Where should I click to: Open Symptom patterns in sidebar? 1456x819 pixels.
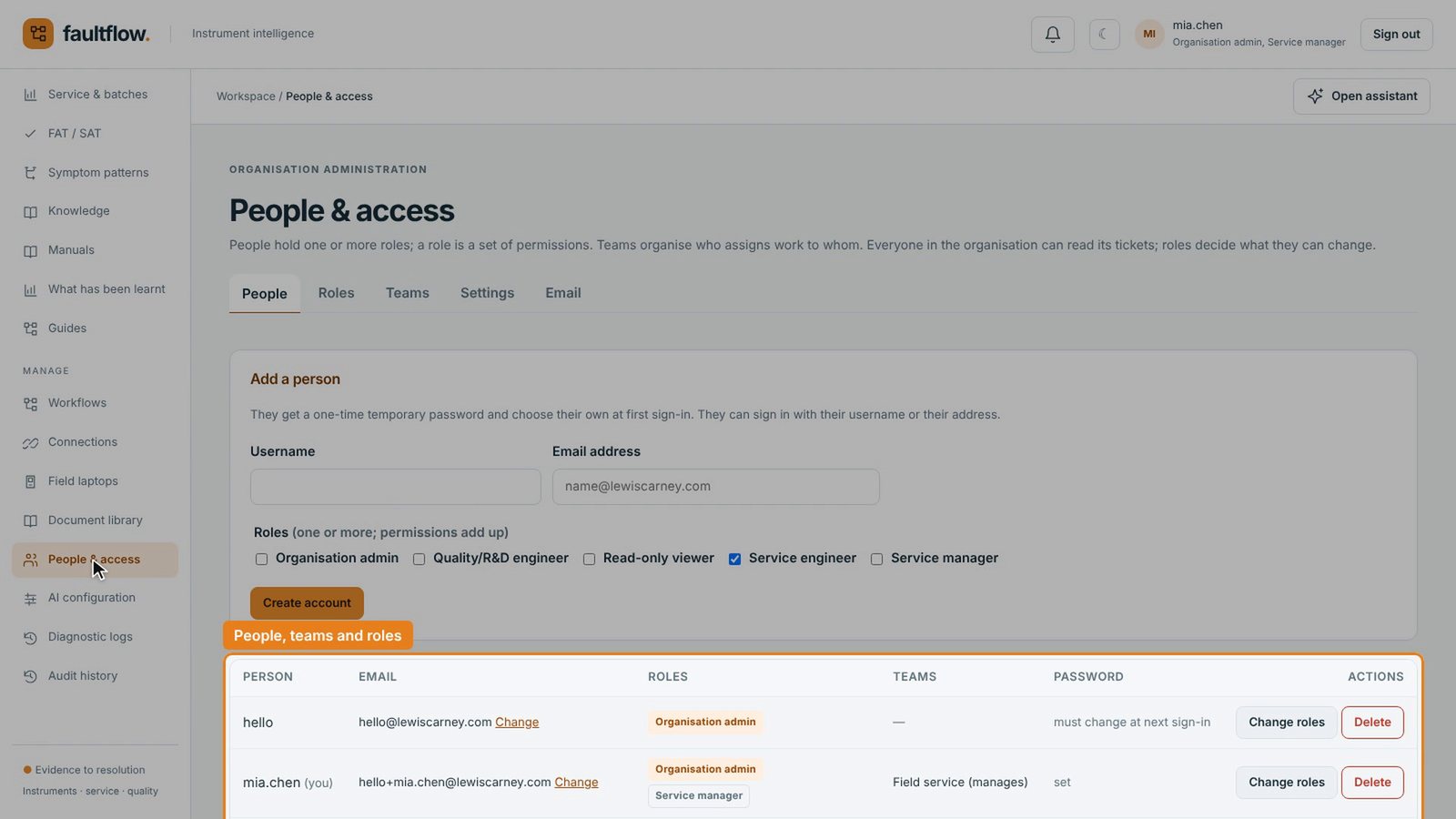click(x=95, y=173)
